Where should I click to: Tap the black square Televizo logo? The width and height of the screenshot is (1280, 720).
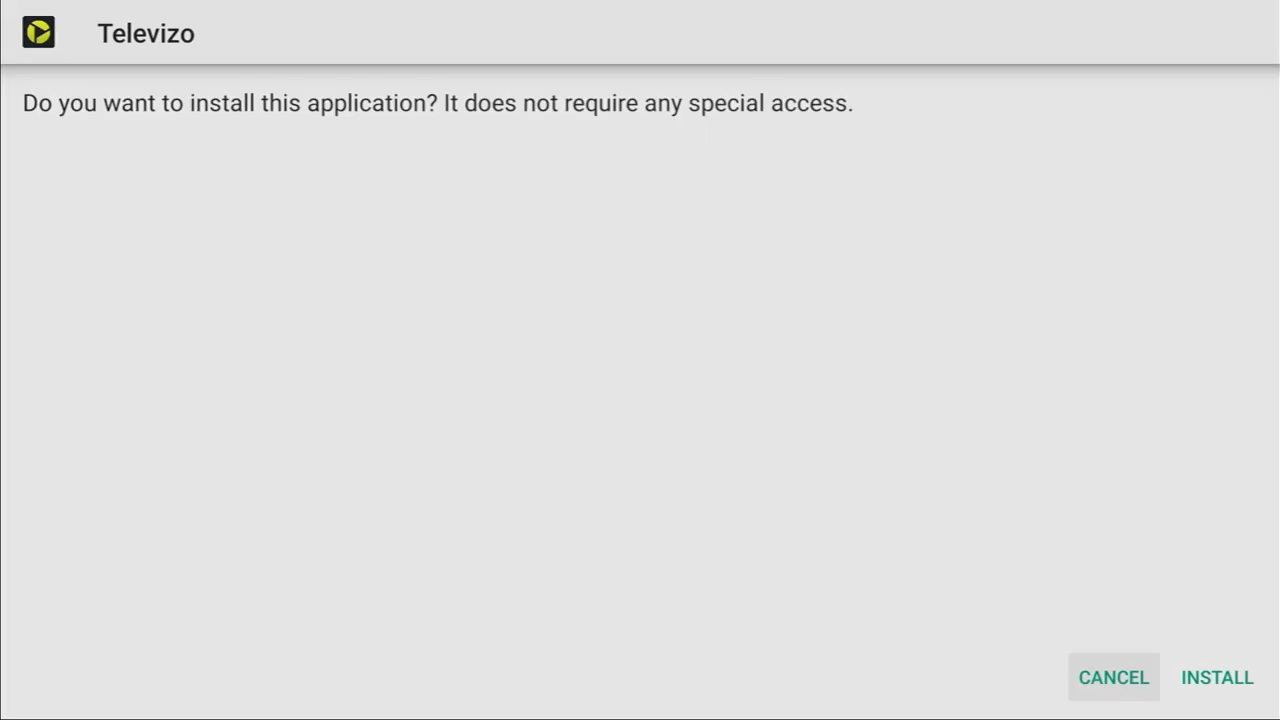tap(39, 33)
